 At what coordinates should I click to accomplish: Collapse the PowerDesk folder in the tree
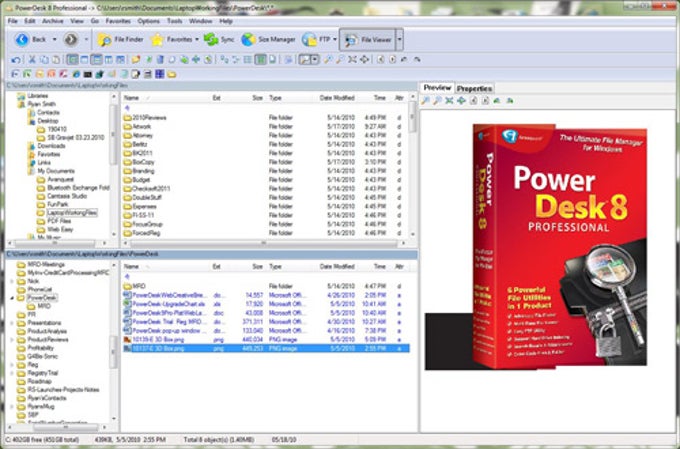(12, 298)
